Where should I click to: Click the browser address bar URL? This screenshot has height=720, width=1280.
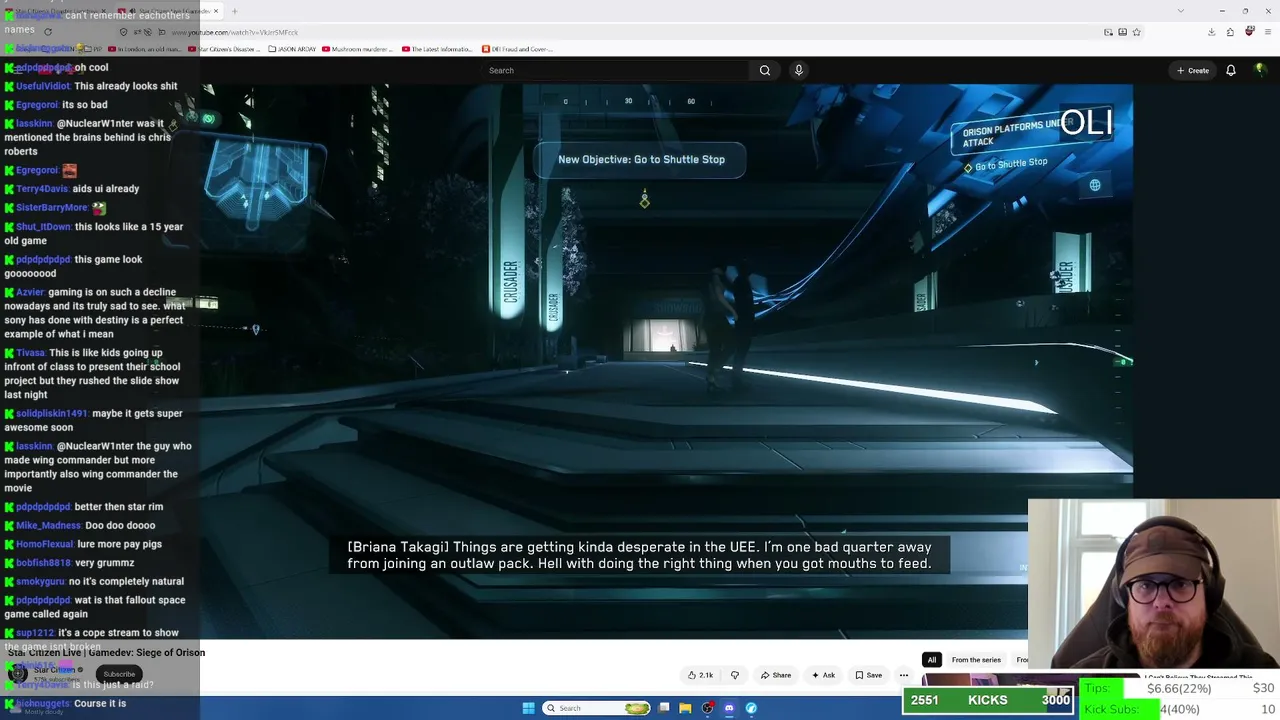point(235,32)
